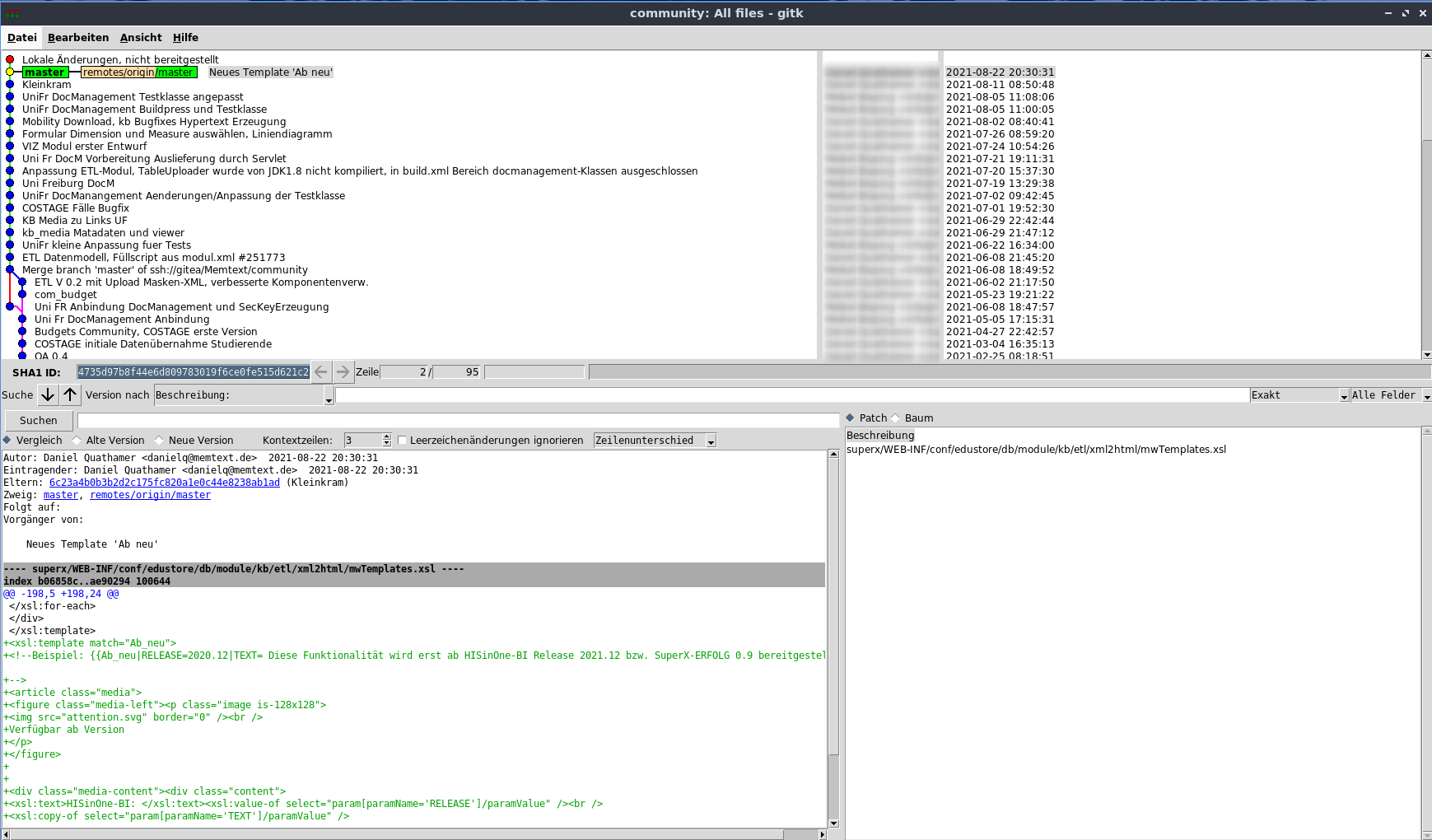Click the forward arrow next to SHA1 ID

pyautogui.click(x=343, y=372)
